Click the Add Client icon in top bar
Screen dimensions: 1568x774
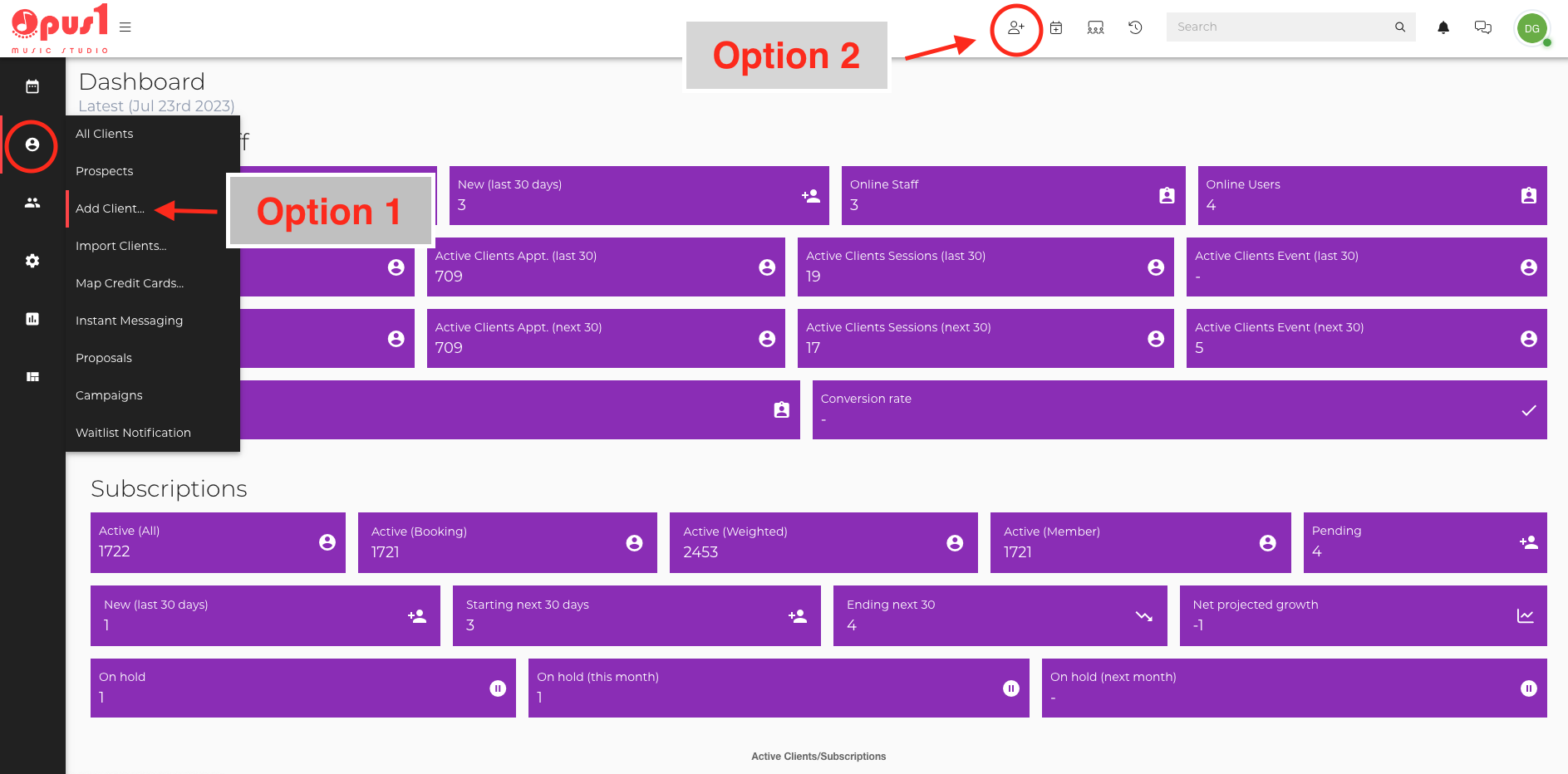click(1016, 27)
